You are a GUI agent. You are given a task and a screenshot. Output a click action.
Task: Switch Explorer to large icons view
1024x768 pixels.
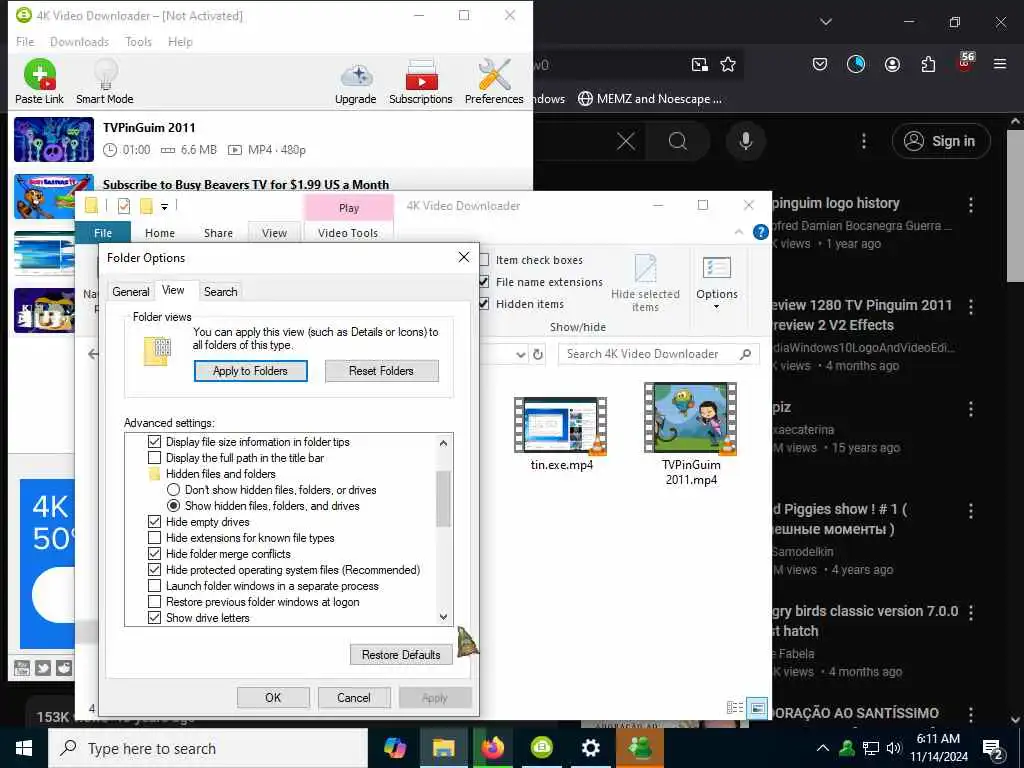pyautogui.click(x=757, y=708)
